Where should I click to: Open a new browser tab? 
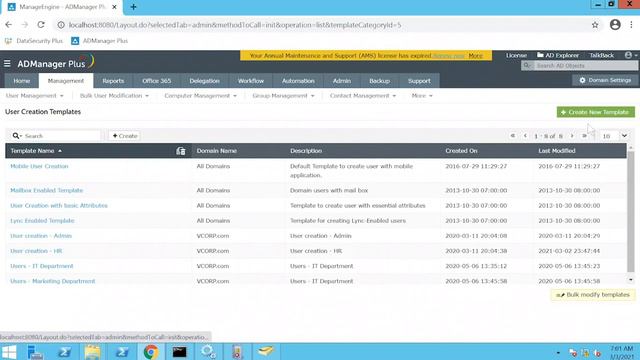(133, 7)
